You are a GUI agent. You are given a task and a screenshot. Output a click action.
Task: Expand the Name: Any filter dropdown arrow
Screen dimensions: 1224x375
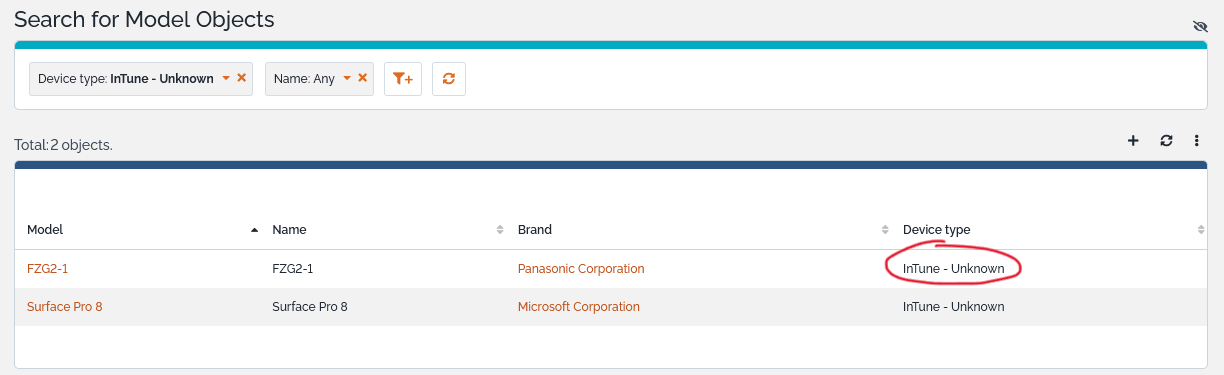point(347,78)
